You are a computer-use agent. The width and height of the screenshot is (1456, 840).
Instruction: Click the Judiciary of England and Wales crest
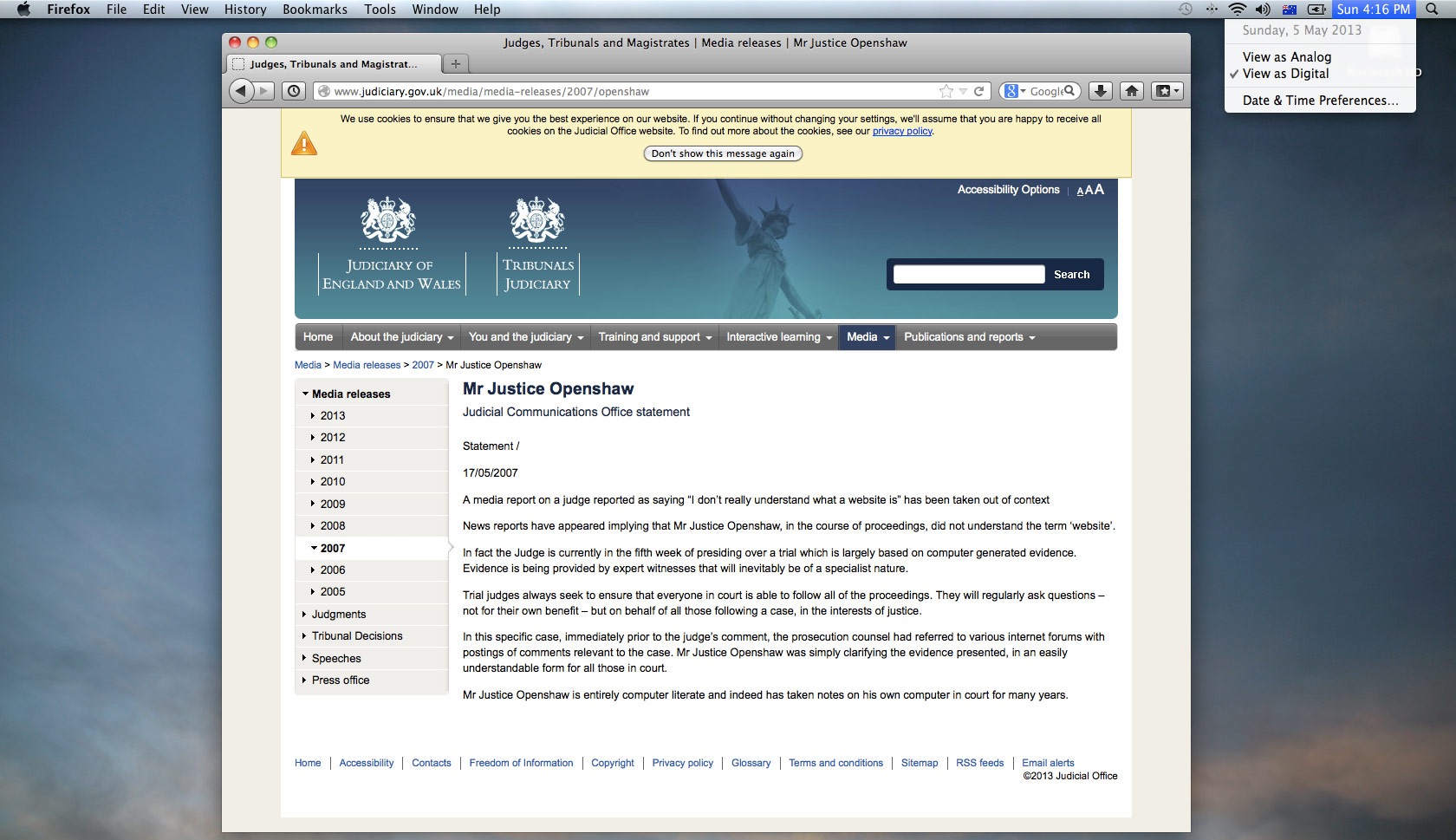click(388, 219)
